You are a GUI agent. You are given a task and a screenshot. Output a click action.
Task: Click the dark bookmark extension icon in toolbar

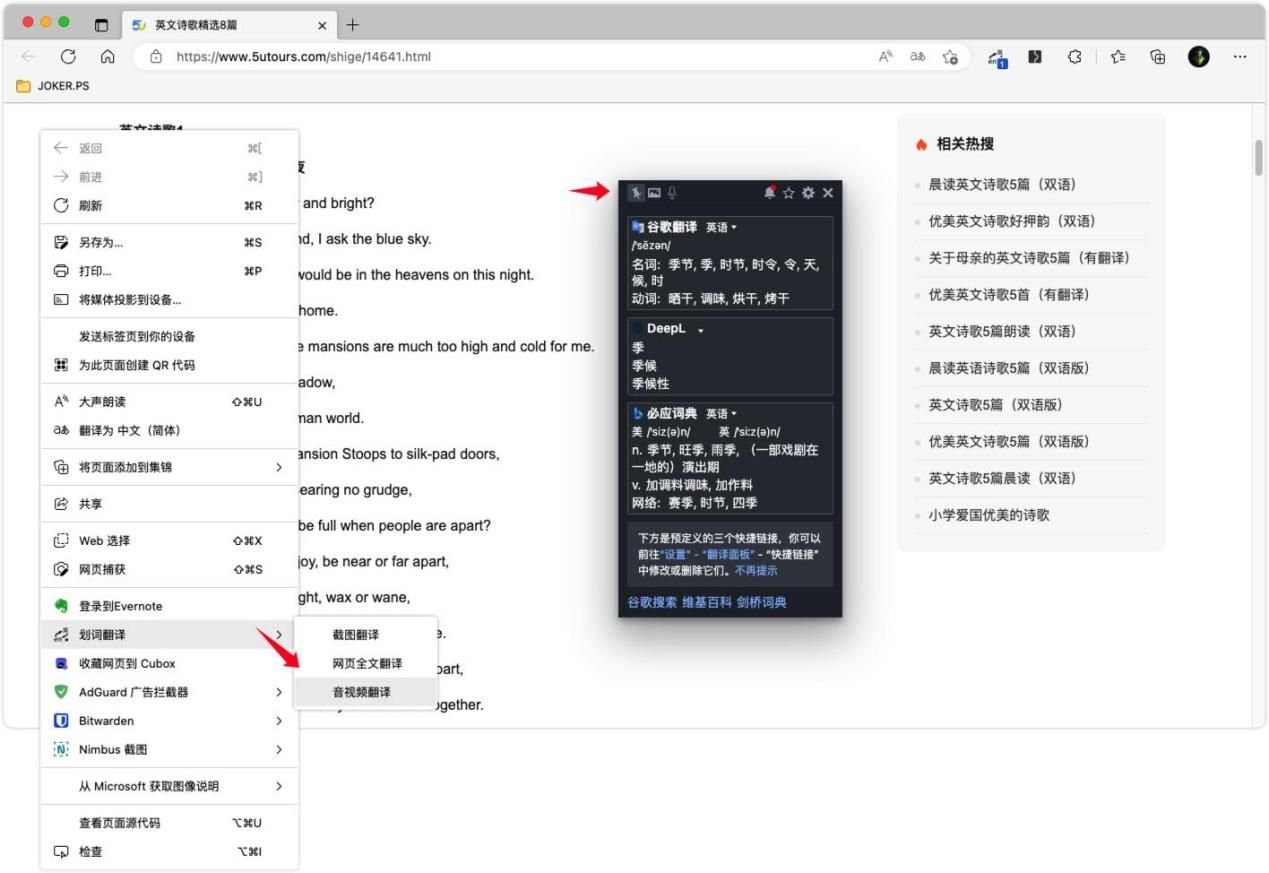point(1037,57)
